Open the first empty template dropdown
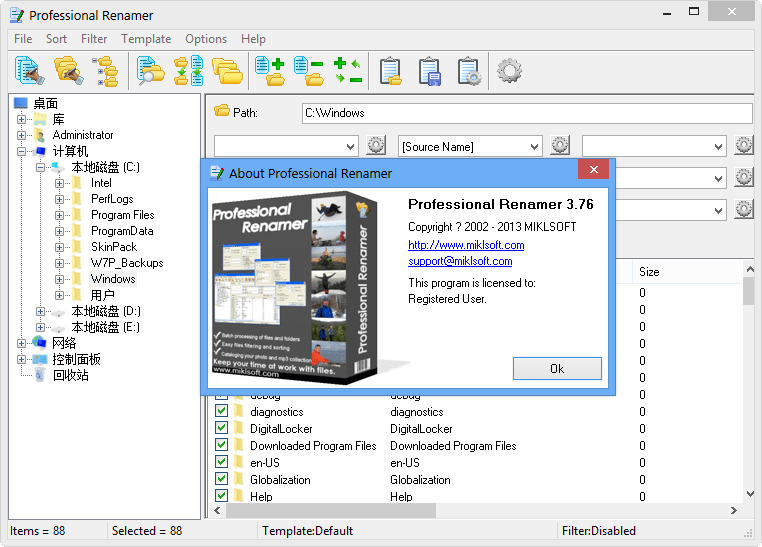This screenshot has width=762, height=547. click(350, 147)
